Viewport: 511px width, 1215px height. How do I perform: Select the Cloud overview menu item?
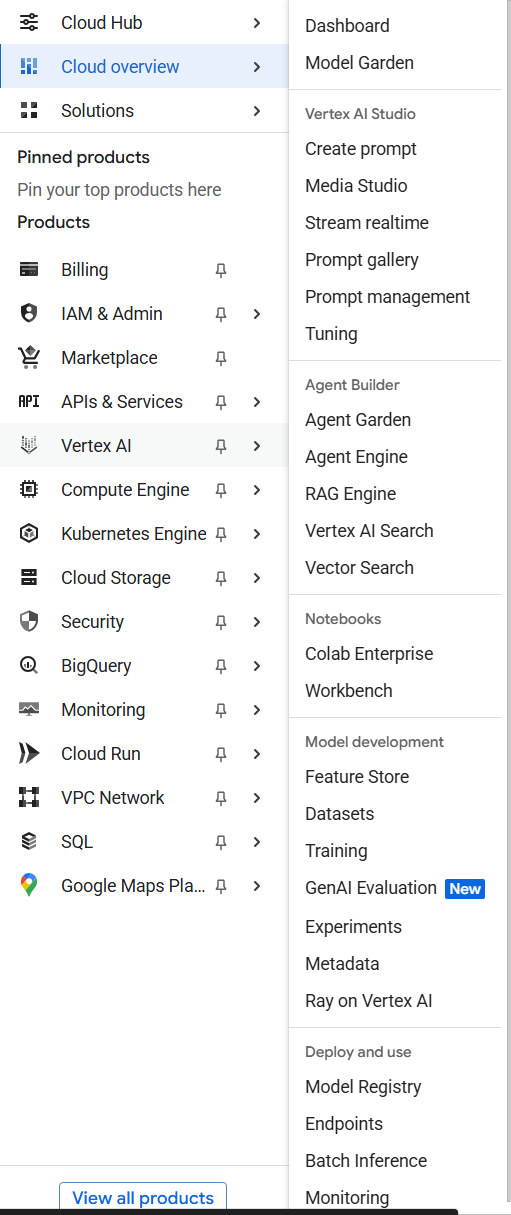click(144, 67)
